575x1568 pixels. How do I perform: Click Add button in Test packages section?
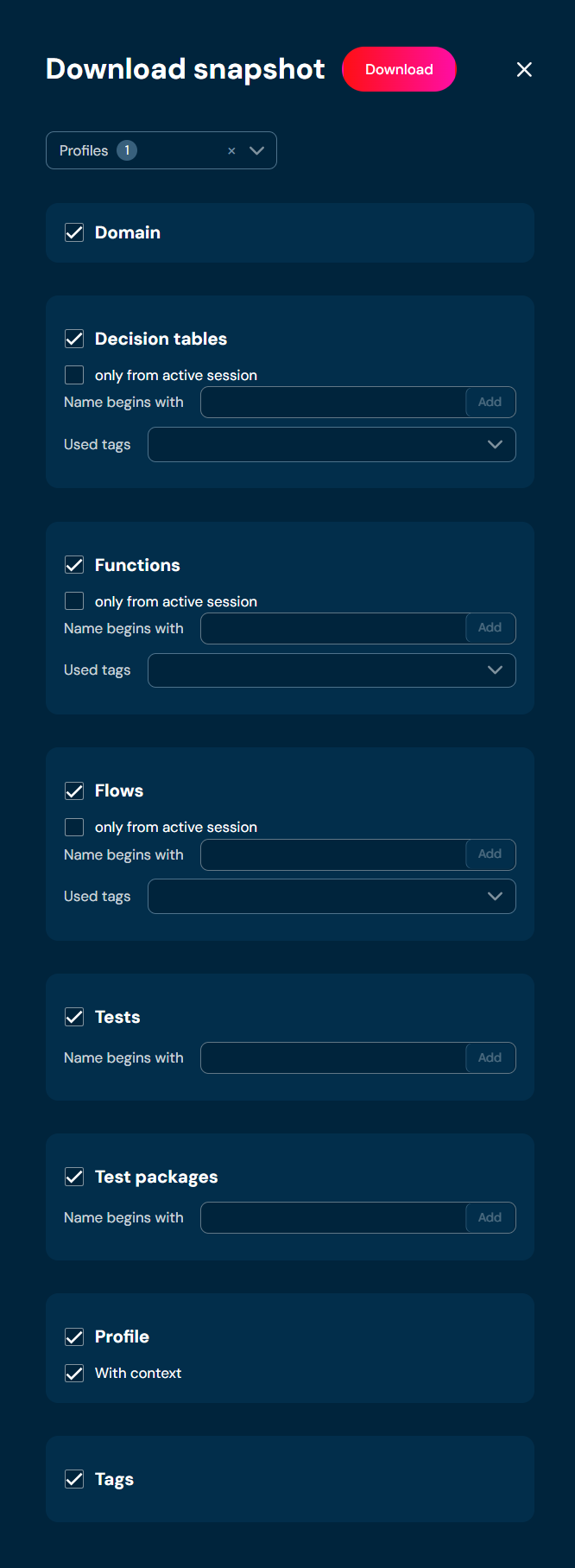point(490,1218)
